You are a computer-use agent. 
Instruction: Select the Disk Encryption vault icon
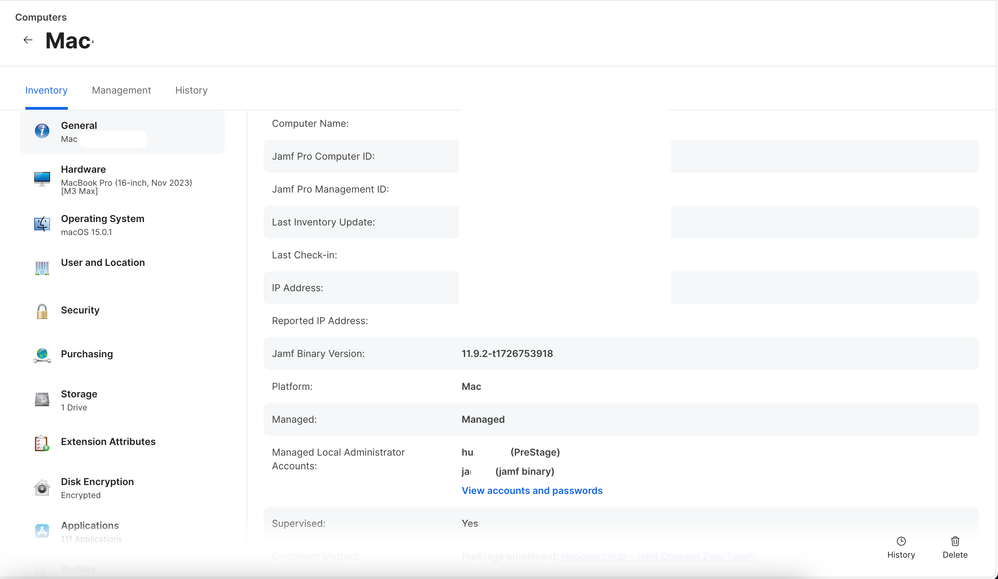(42, 488)
